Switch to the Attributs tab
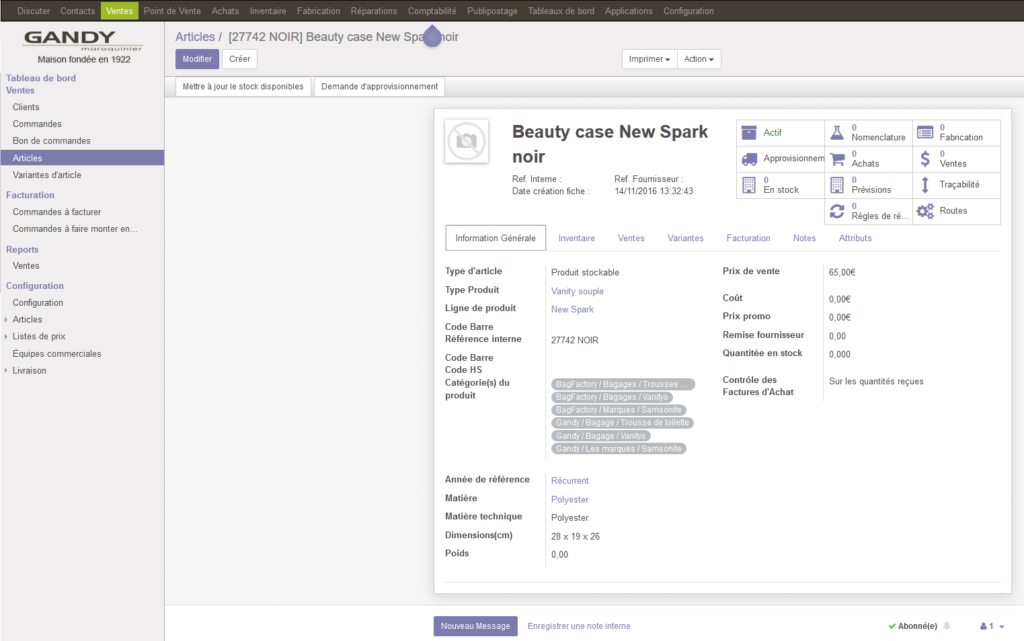 [856, 238]
